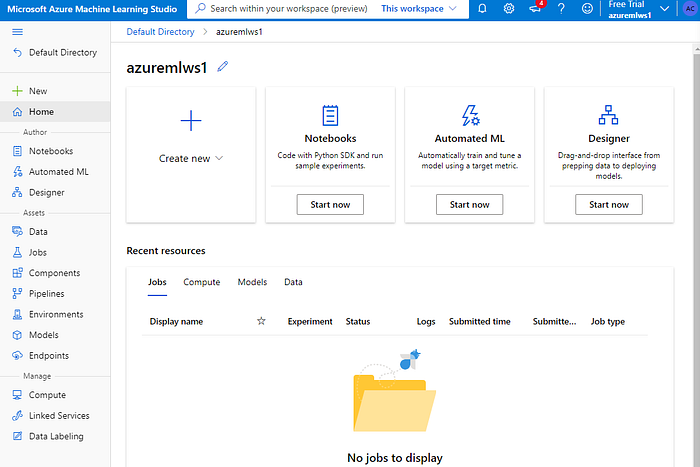This screenshot has height=467, width=700.
Task: Expand the Create new dropdown
Action: [x=191, y=158]
